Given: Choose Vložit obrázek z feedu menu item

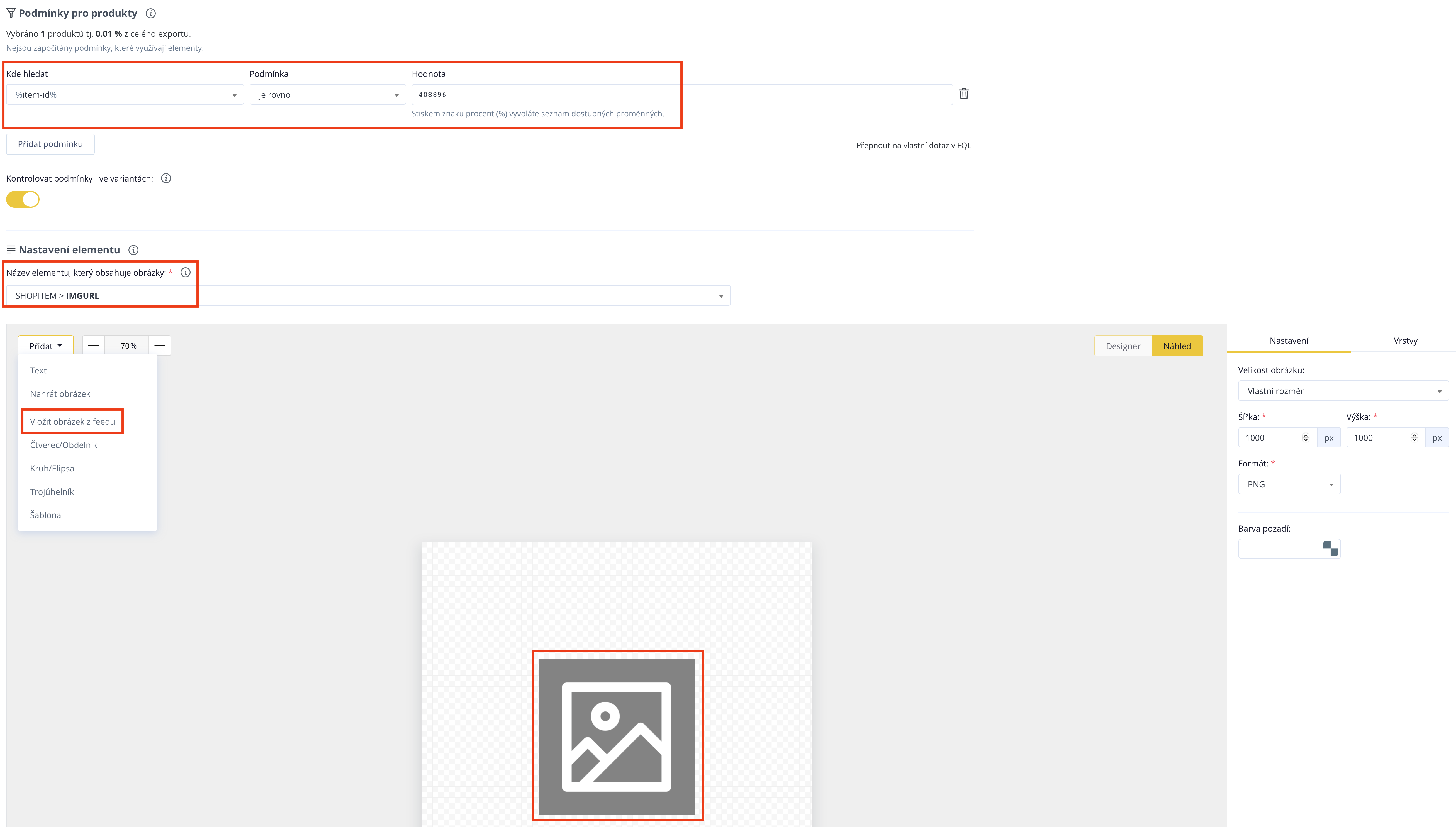Looking at the screenshot, I should (72, 422).
